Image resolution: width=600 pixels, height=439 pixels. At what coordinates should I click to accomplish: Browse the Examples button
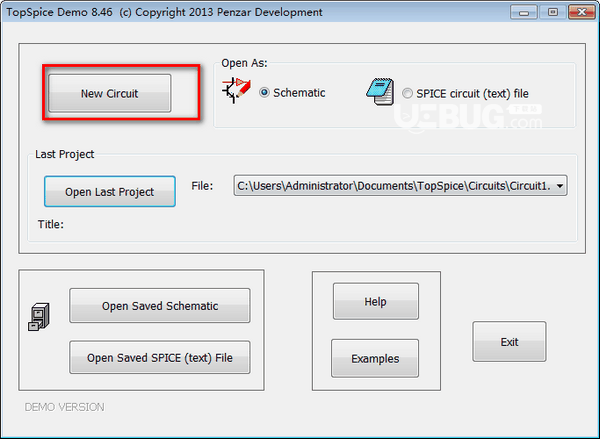tap(375, 359)
